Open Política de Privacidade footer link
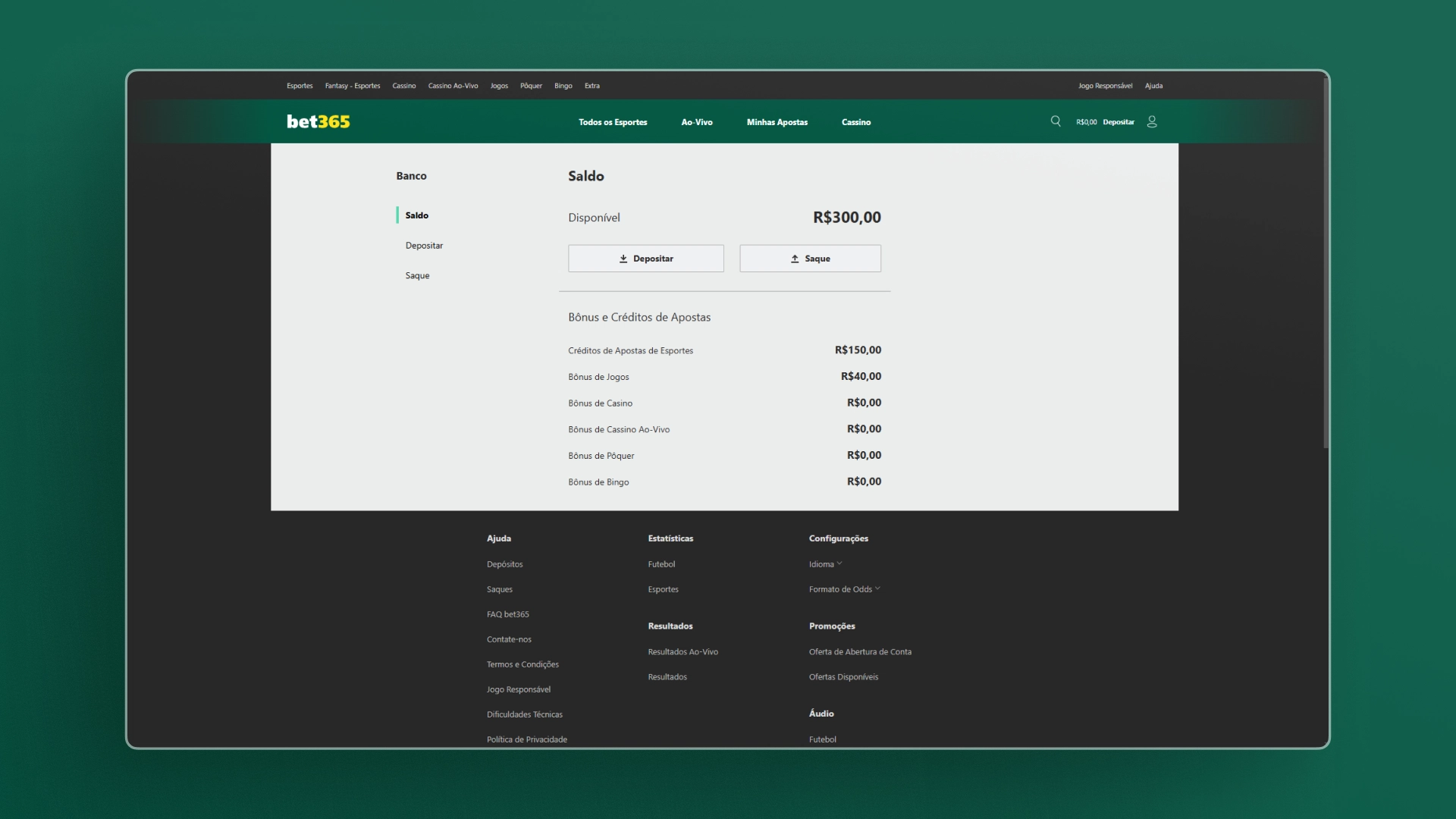Screen dimensions: 1456x819 click(527, 739)
